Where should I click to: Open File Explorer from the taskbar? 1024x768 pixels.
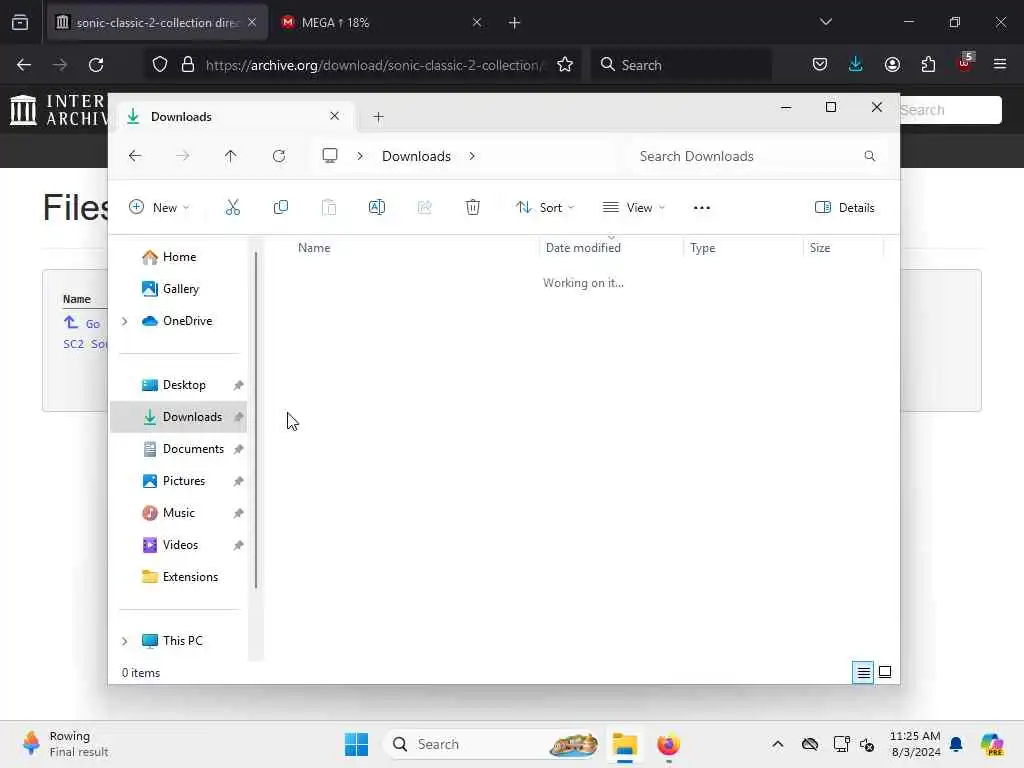coord(624,744)
